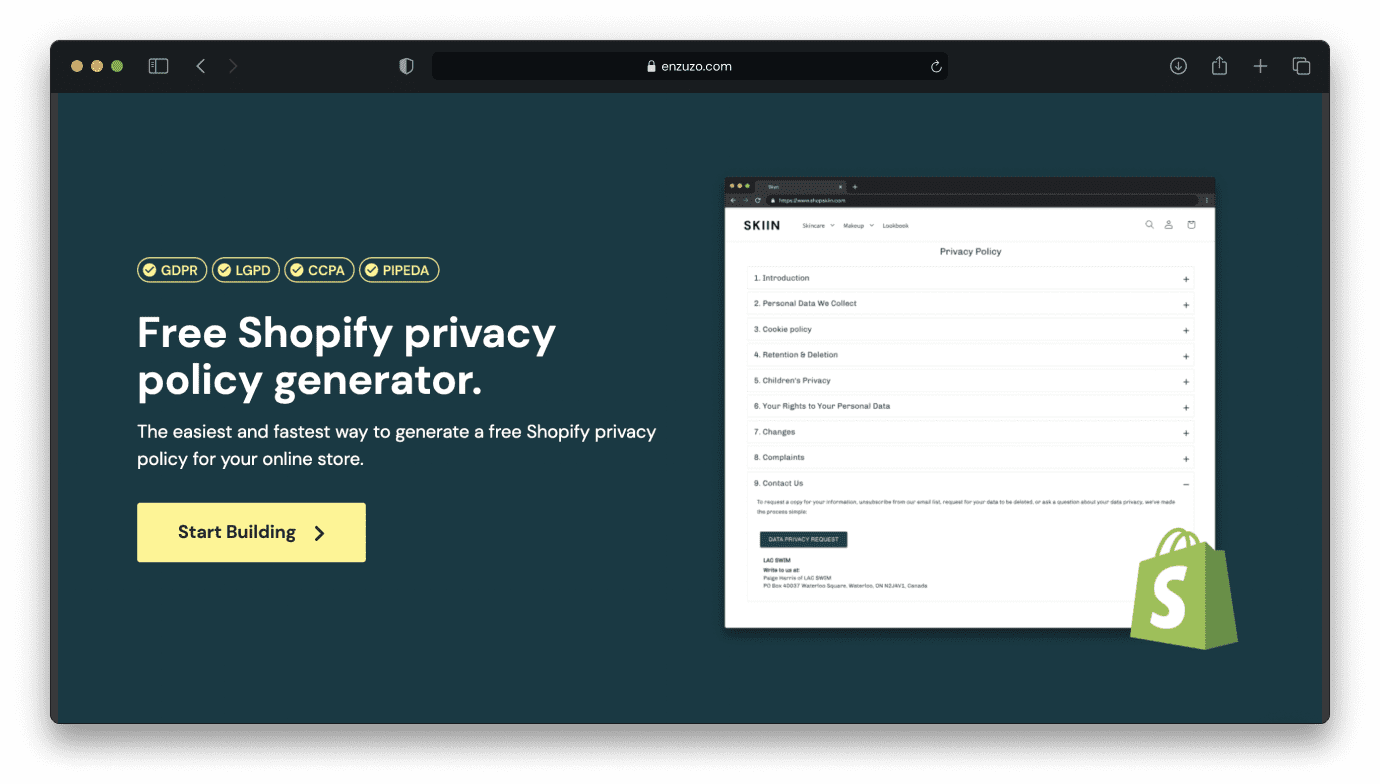The width and height of the screenshot is (1380, 784).
Task: Expand the 1. Introduction section
Action: pos(970,279)
